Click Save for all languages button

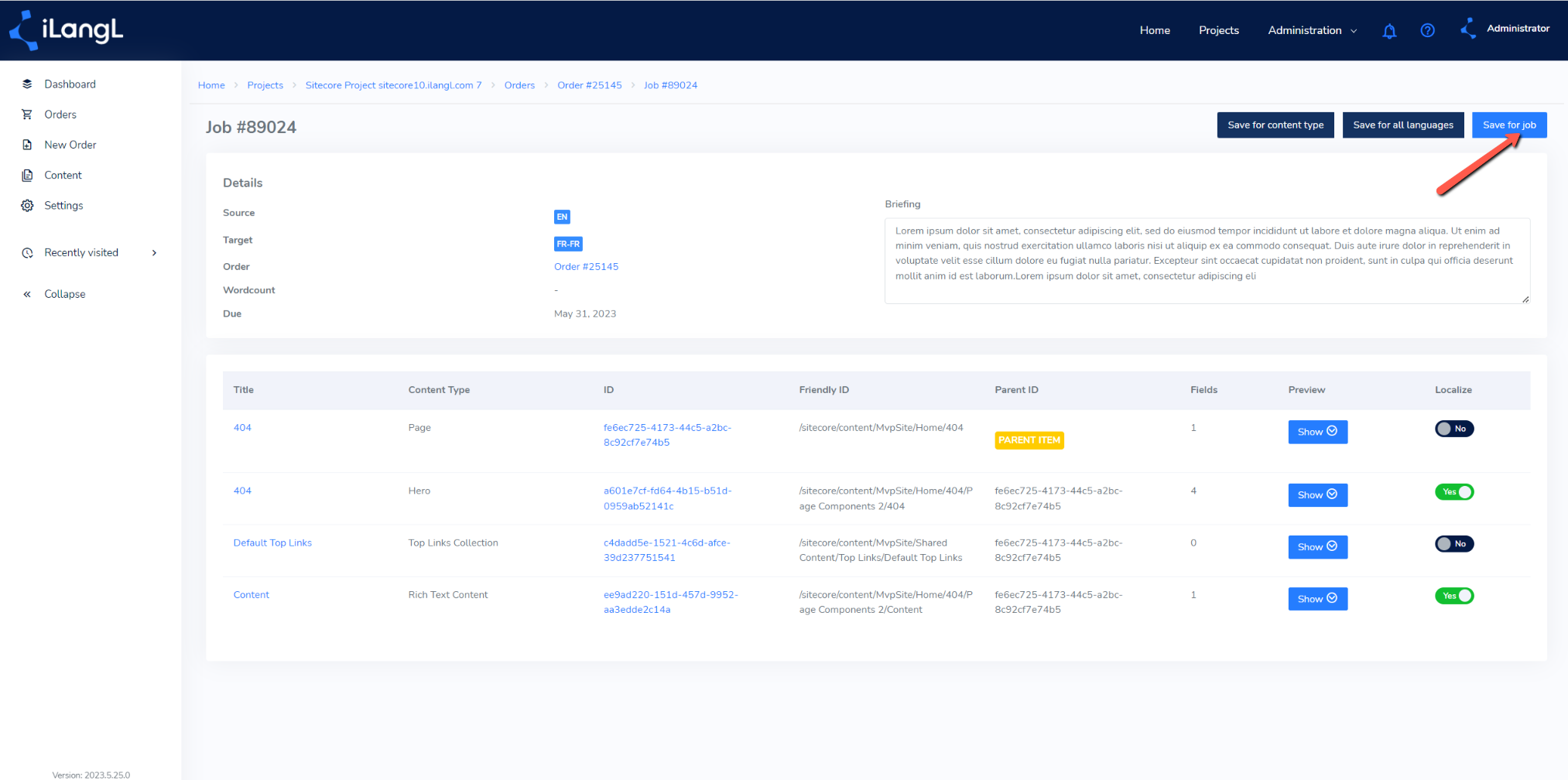pyautogui.click(x=1402, y=125)
